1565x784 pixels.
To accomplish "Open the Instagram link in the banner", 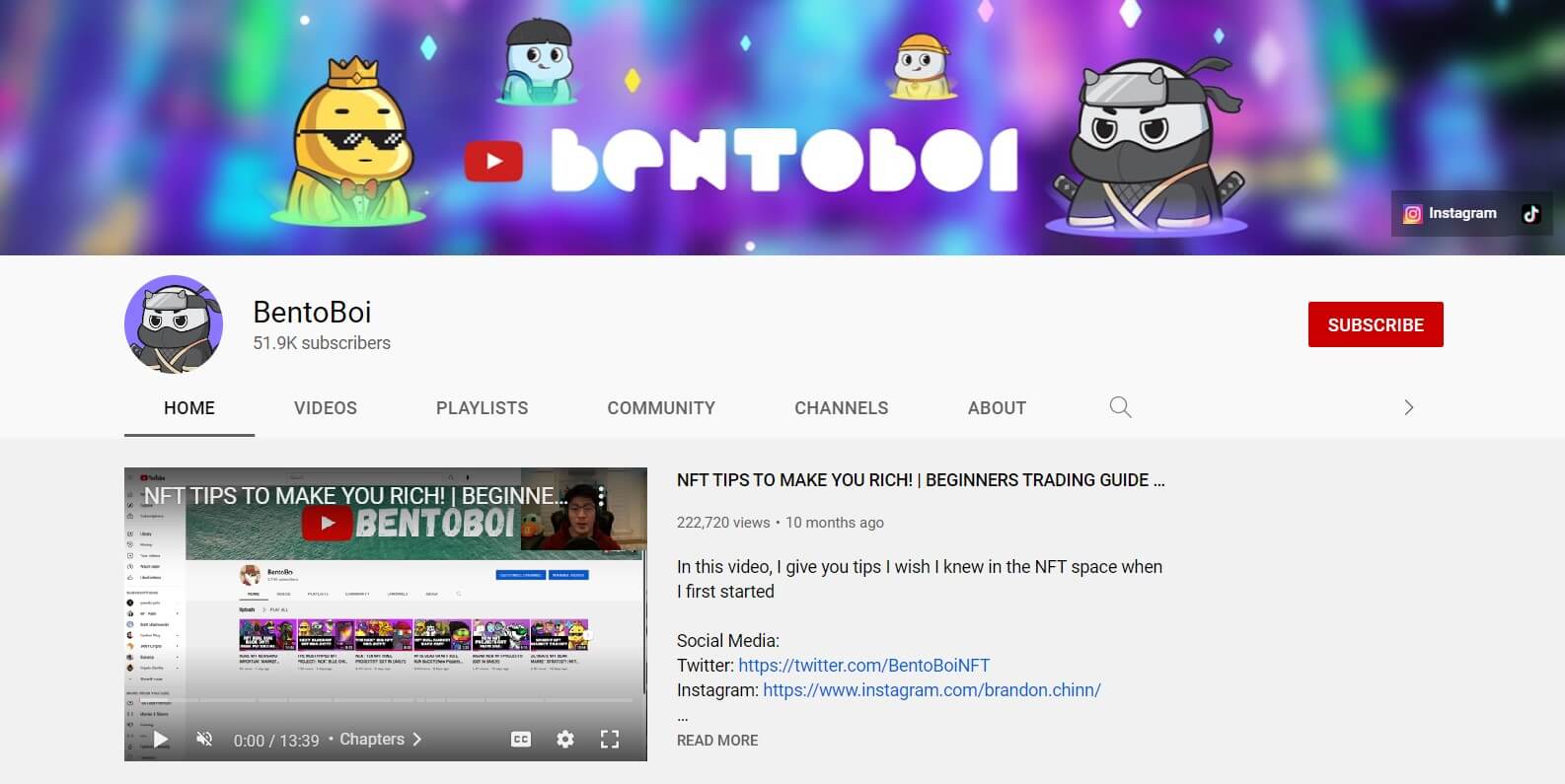I will (x=1450, y=213).
